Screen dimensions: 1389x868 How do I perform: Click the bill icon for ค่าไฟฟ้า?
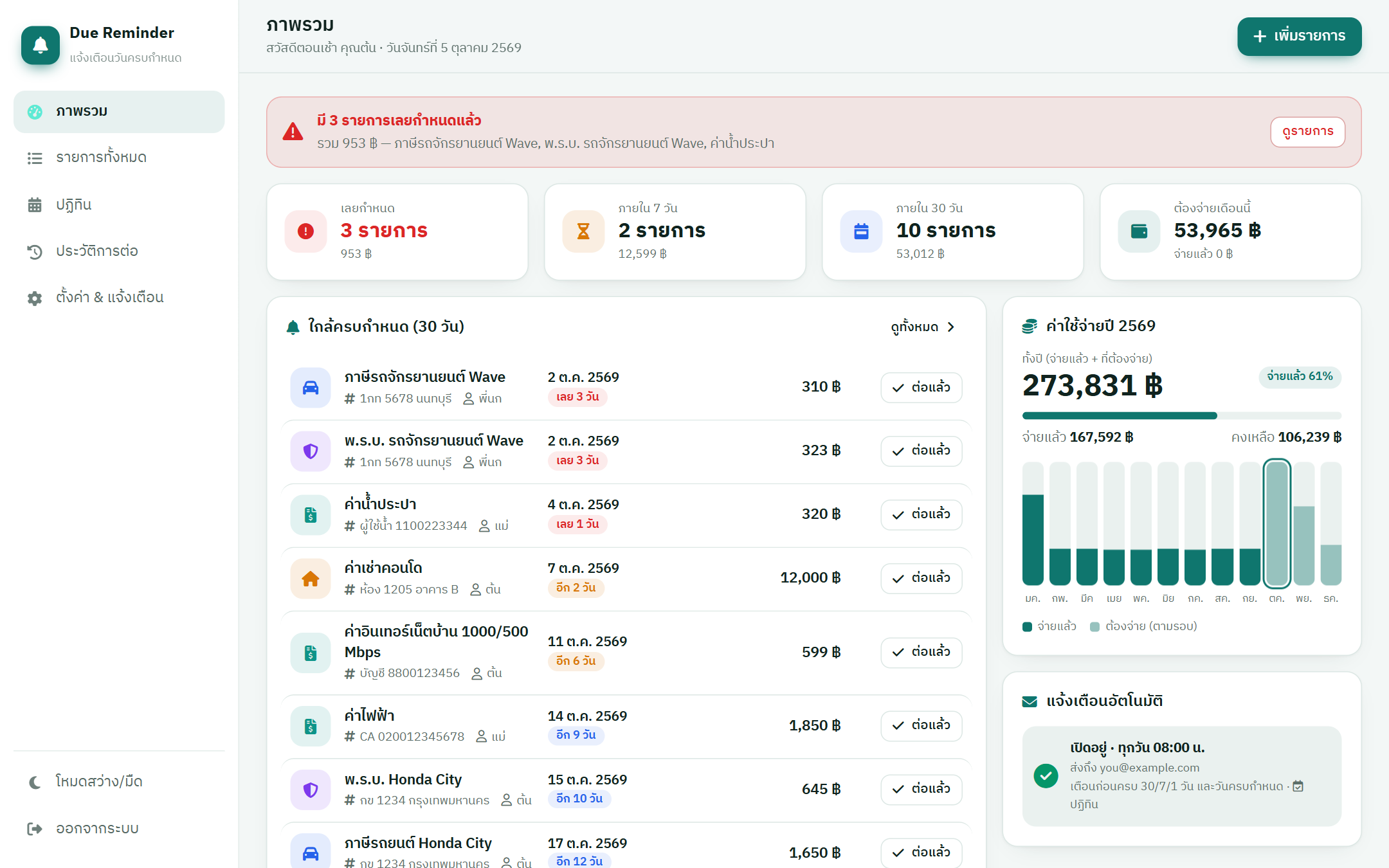(311, 726)
